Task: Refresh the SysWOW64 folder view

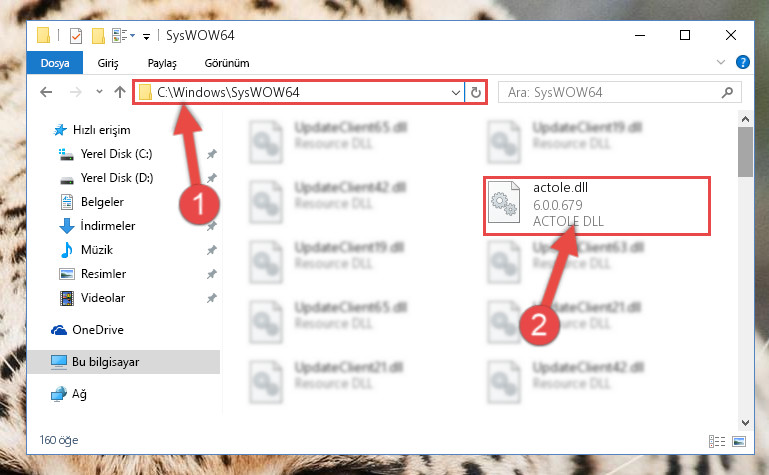Action: 476,92
